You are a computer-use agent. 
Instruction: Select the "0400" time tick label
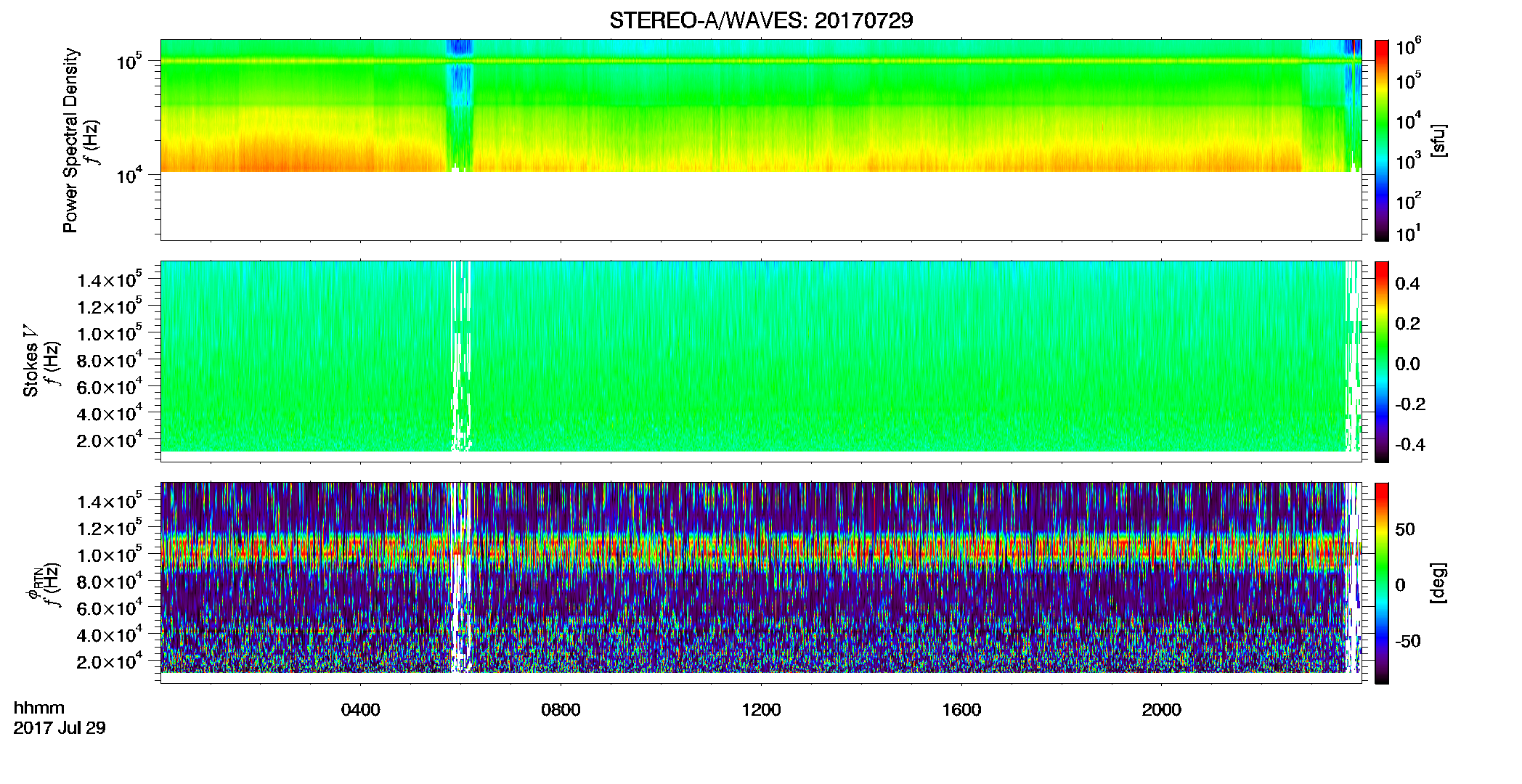pos(360,710)
